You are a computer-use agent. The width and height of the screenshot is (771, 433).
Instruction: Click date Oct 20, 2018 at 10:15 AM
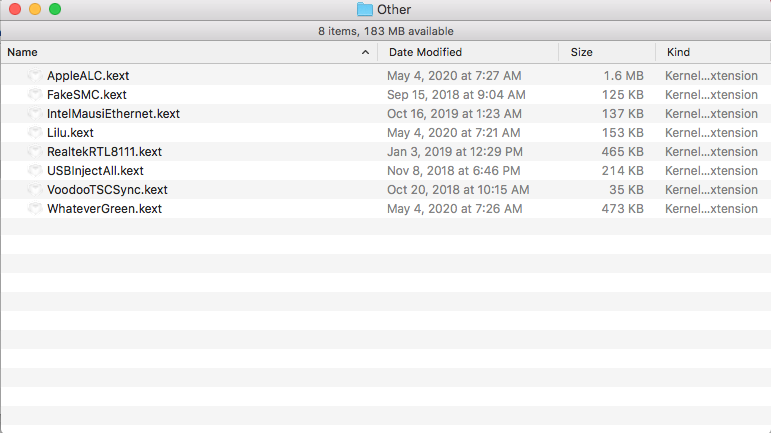point(458,190)
